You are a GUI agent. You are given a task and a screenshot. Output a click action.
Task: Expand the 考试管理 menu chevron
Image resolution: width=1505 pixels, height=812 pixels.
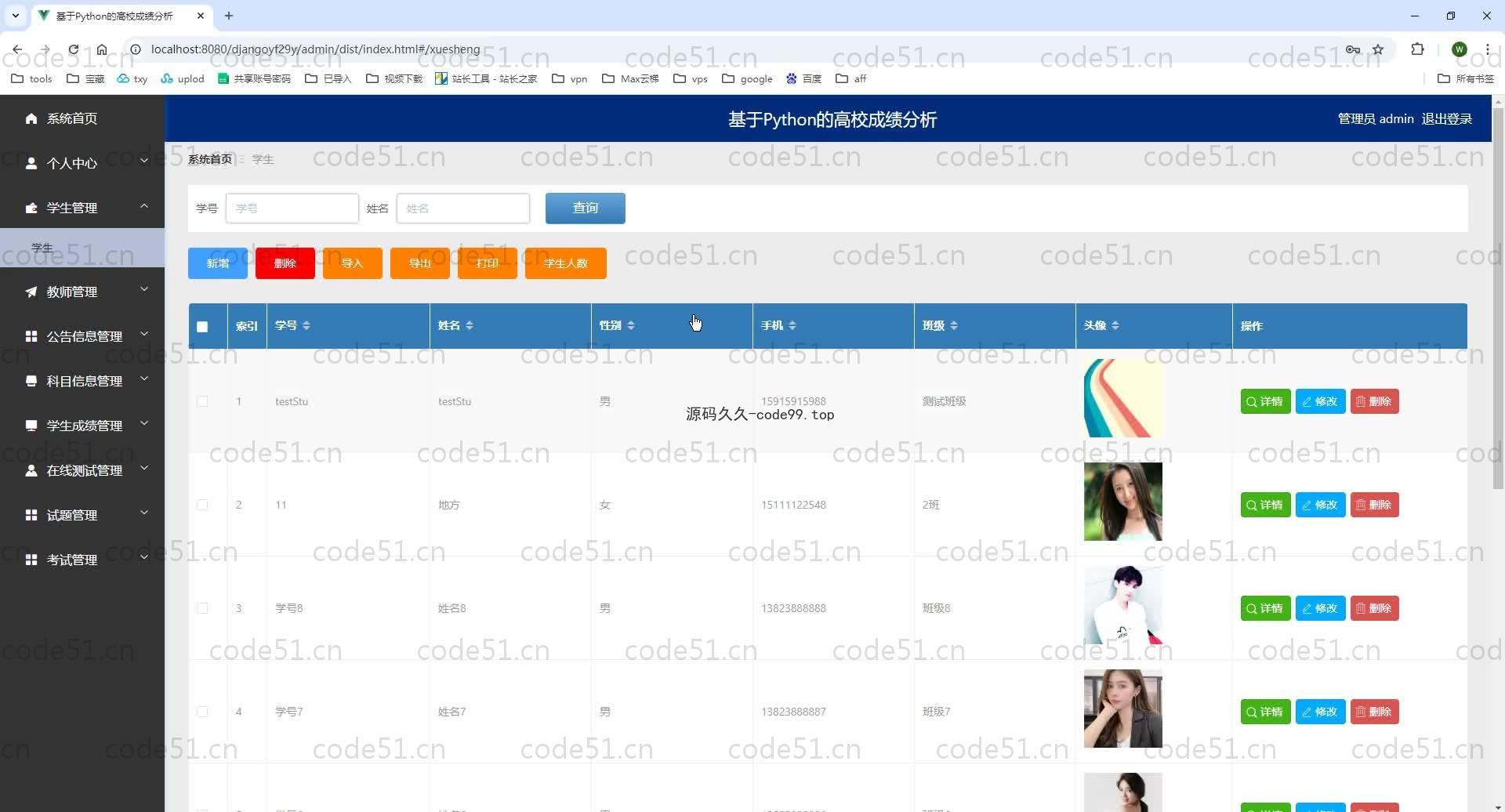(144, 557)
